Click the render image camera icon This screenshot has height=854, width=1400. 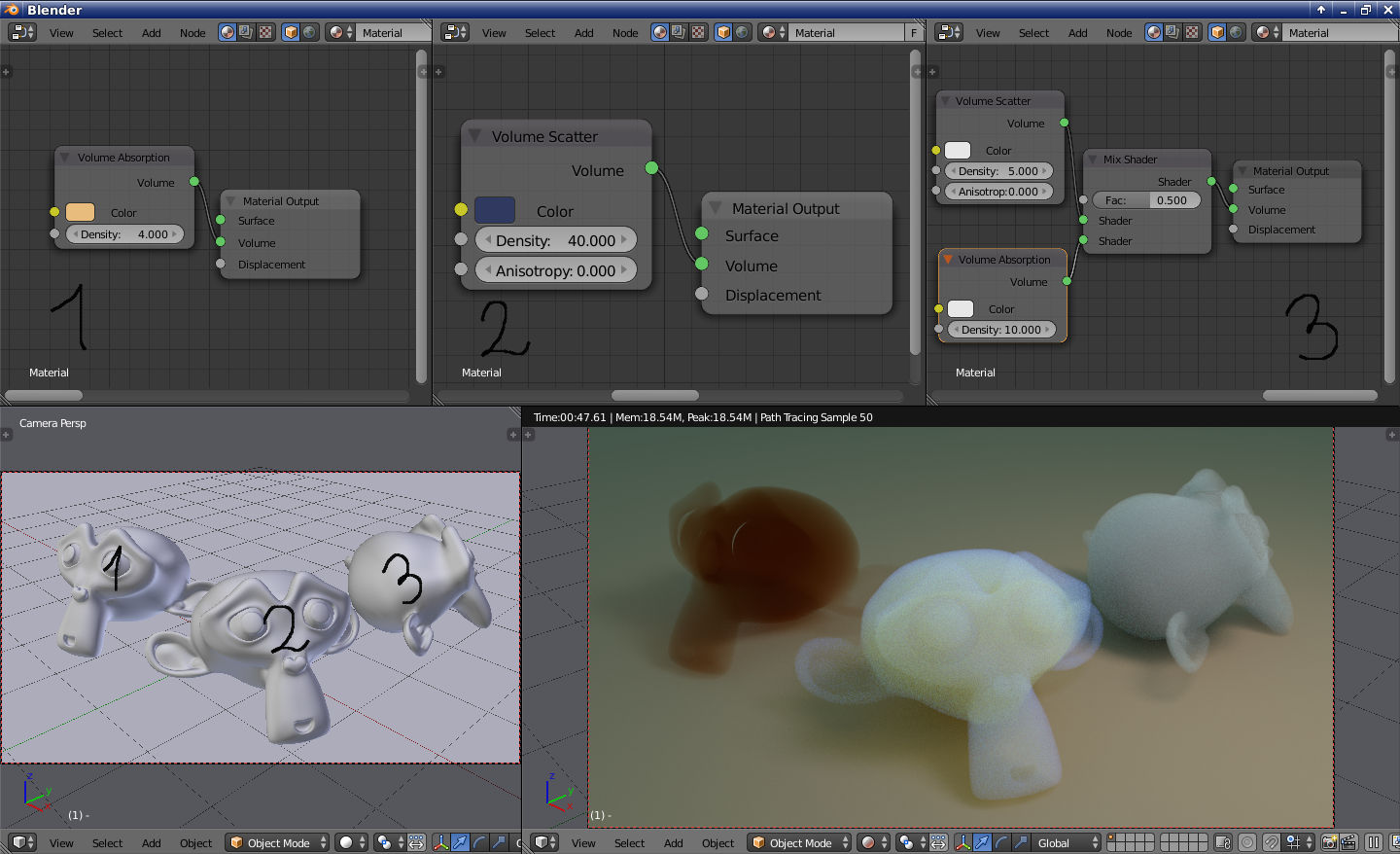1329,842
